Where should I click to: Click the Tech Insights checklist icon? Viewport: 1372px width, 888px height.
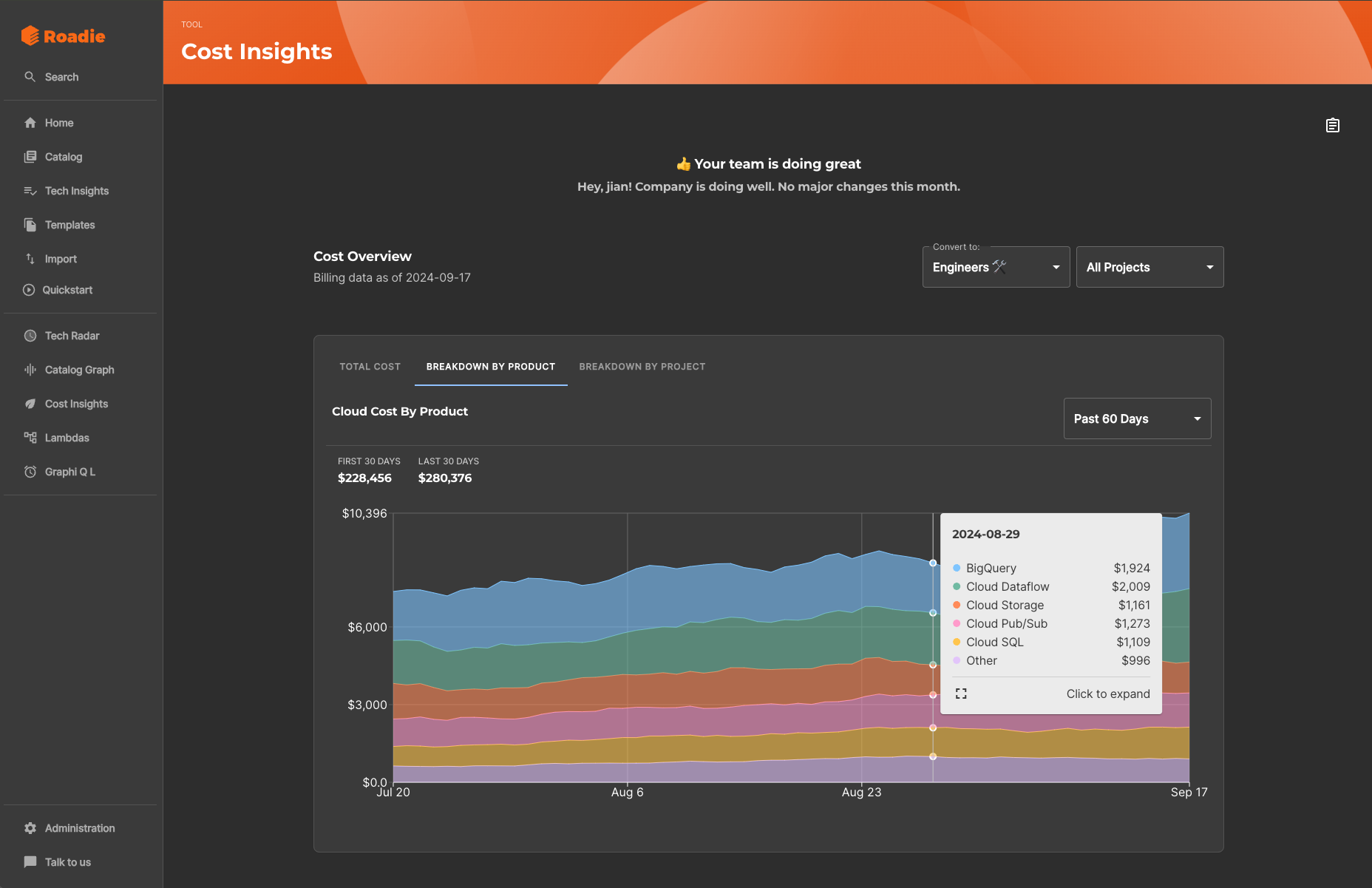pos(30,191)
